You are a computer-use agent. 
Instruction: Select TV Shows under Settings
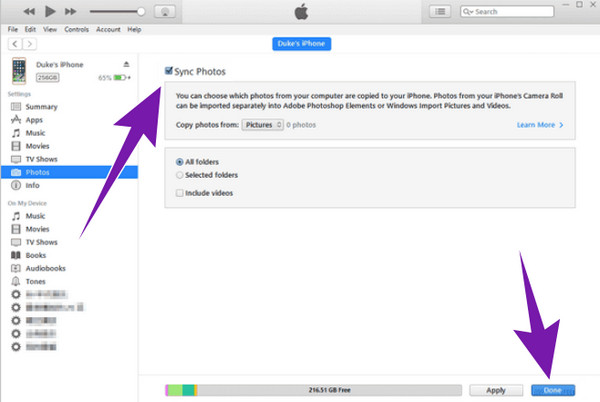(x=69, y=159)
